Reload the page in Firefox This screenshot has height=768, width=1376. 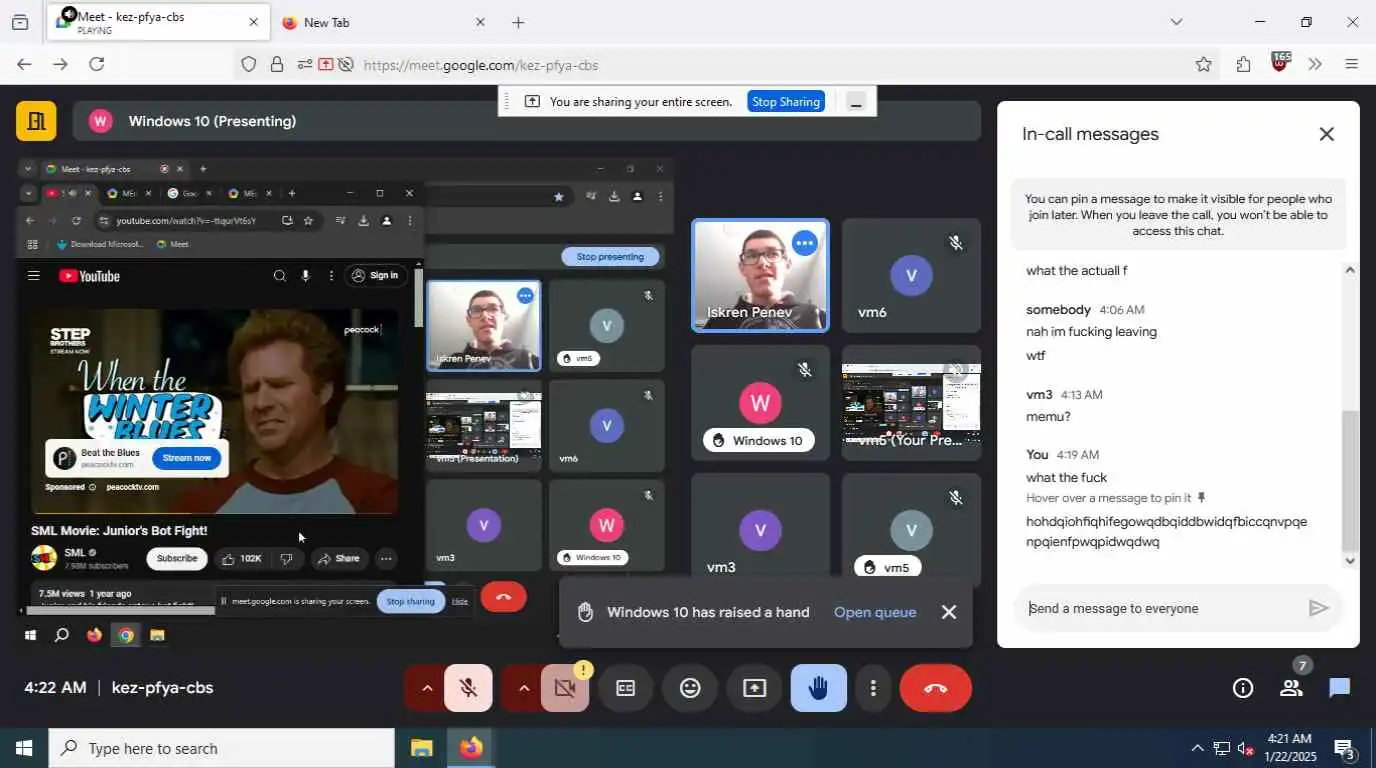[97, 64]
